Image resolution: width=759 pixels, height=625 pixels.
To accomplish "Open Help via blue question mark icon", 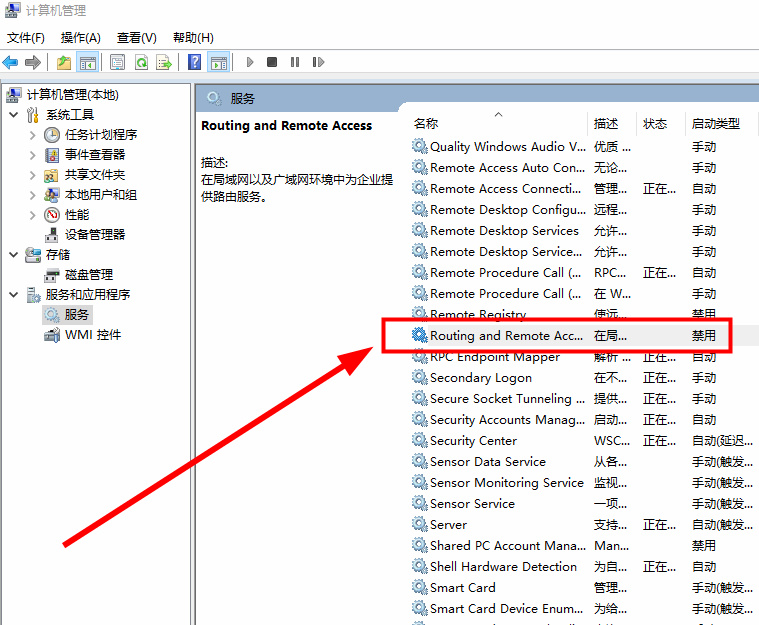I will coord(195,62).
